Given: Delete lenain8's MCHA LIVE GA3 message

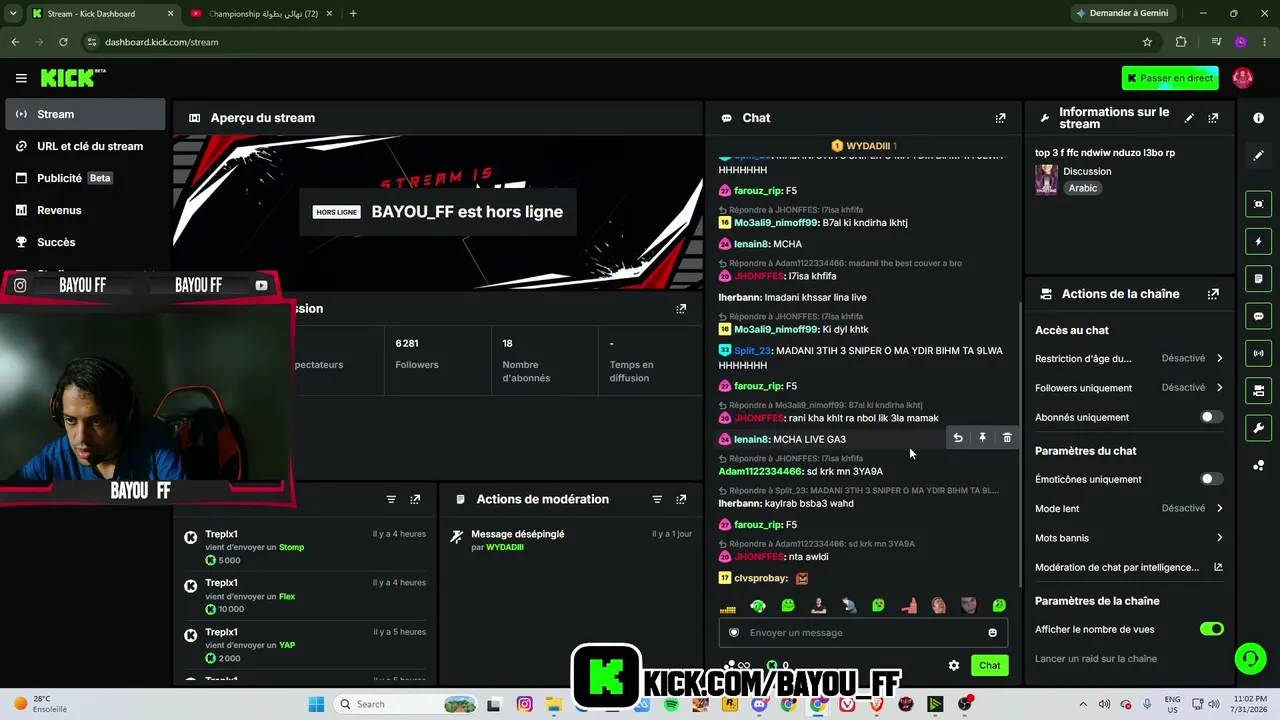Looking at the screenshot, I should [x=1007, y=438].
